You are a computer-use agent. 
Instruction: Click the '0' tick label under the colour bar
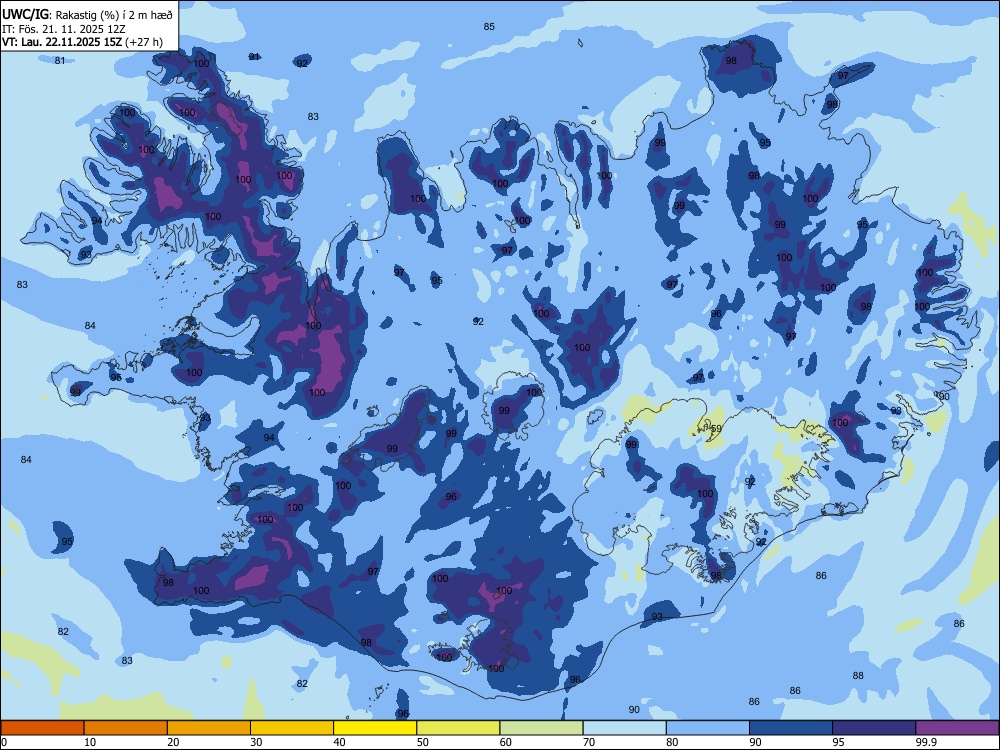point(4,742)
